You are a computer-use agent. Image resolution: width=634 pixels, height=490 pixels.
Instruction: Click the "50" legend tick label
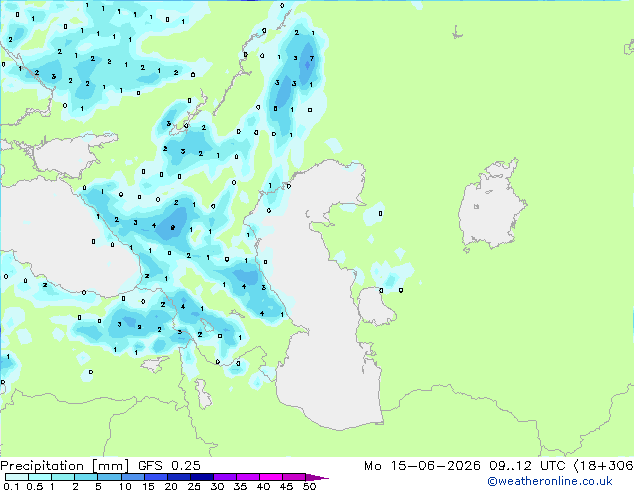point(309,486)
